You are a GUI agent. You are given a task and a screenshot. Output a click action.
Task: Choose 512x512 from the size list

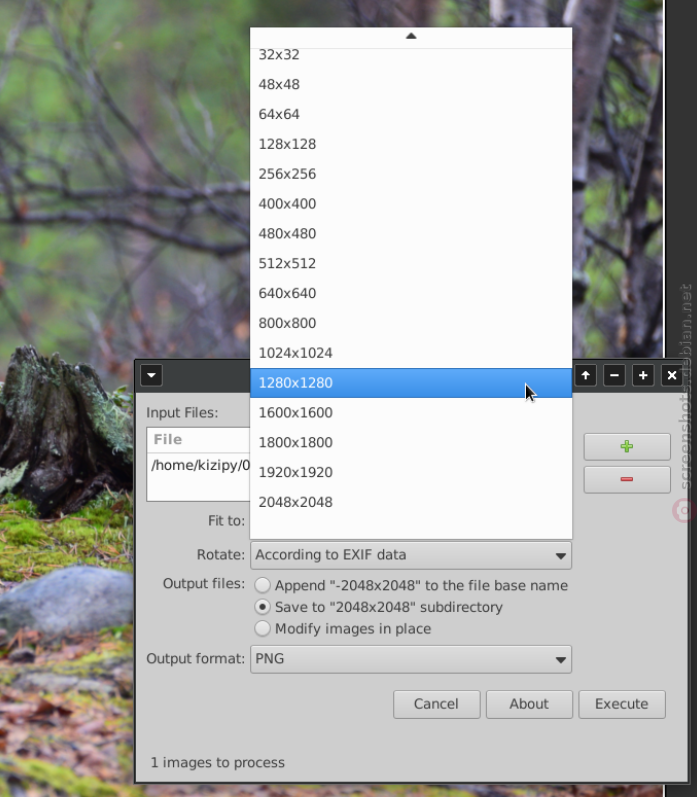411,263
